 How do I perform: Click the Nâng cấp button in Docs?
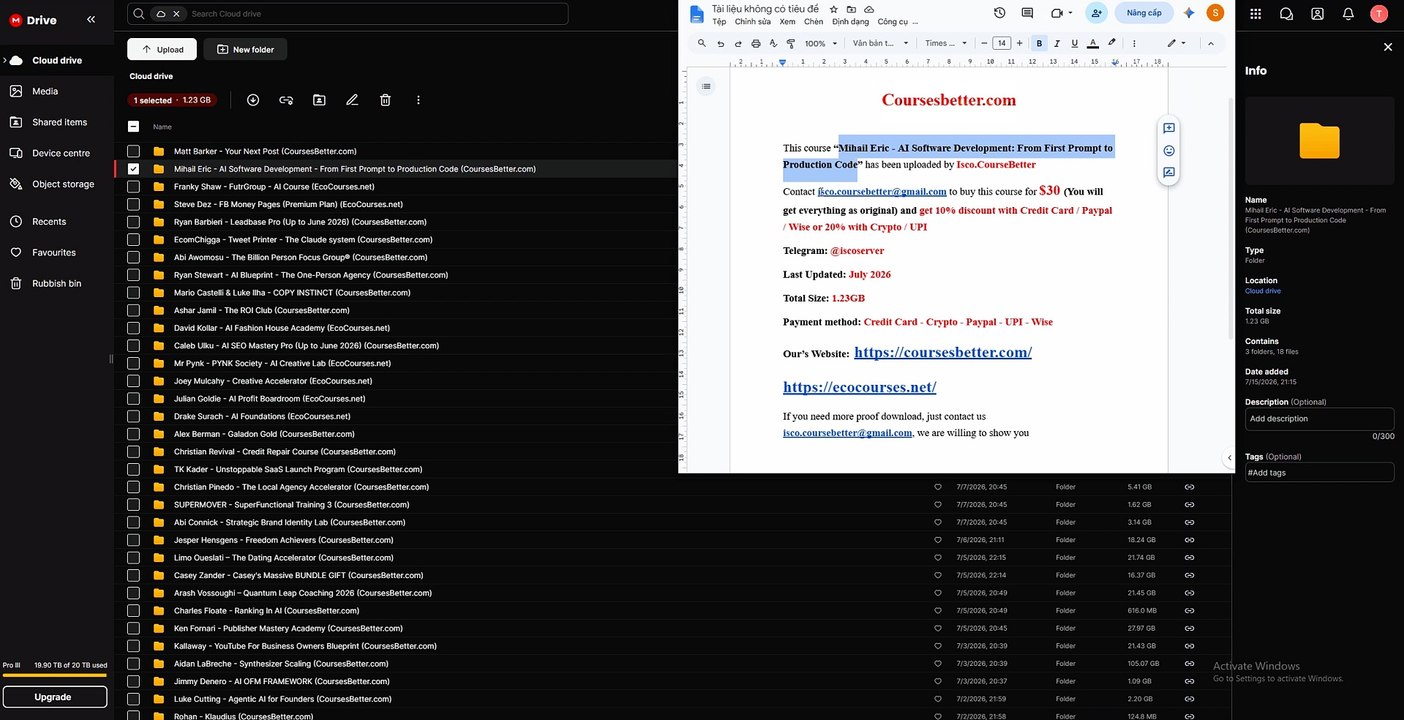(x=1144, y=13)
